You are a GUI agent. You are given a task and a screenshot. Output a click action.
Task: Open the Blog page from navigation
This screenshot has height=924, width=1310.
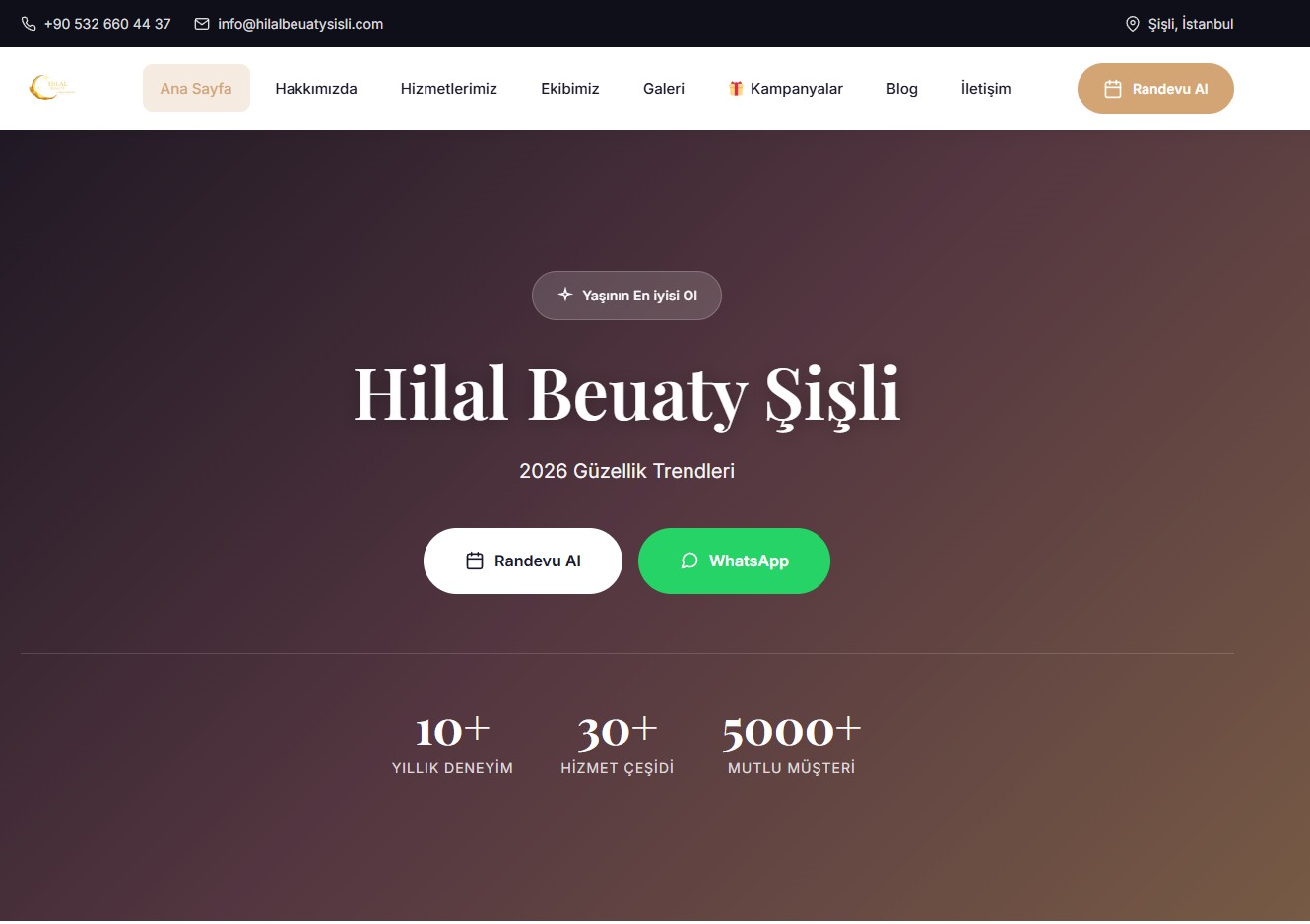(901, 88)
